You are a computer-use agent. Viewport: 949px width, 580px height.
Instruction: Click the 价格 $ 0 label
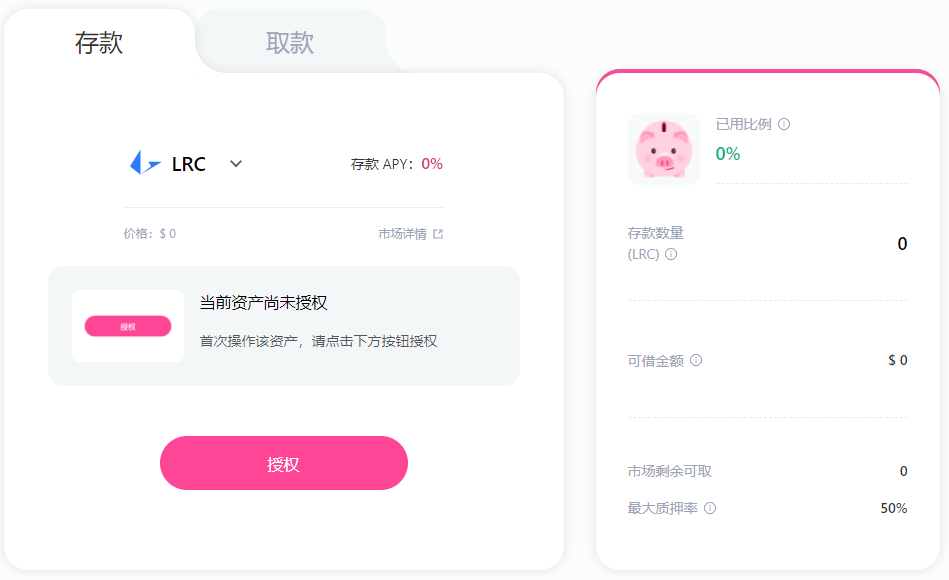(x=150, y=234)
